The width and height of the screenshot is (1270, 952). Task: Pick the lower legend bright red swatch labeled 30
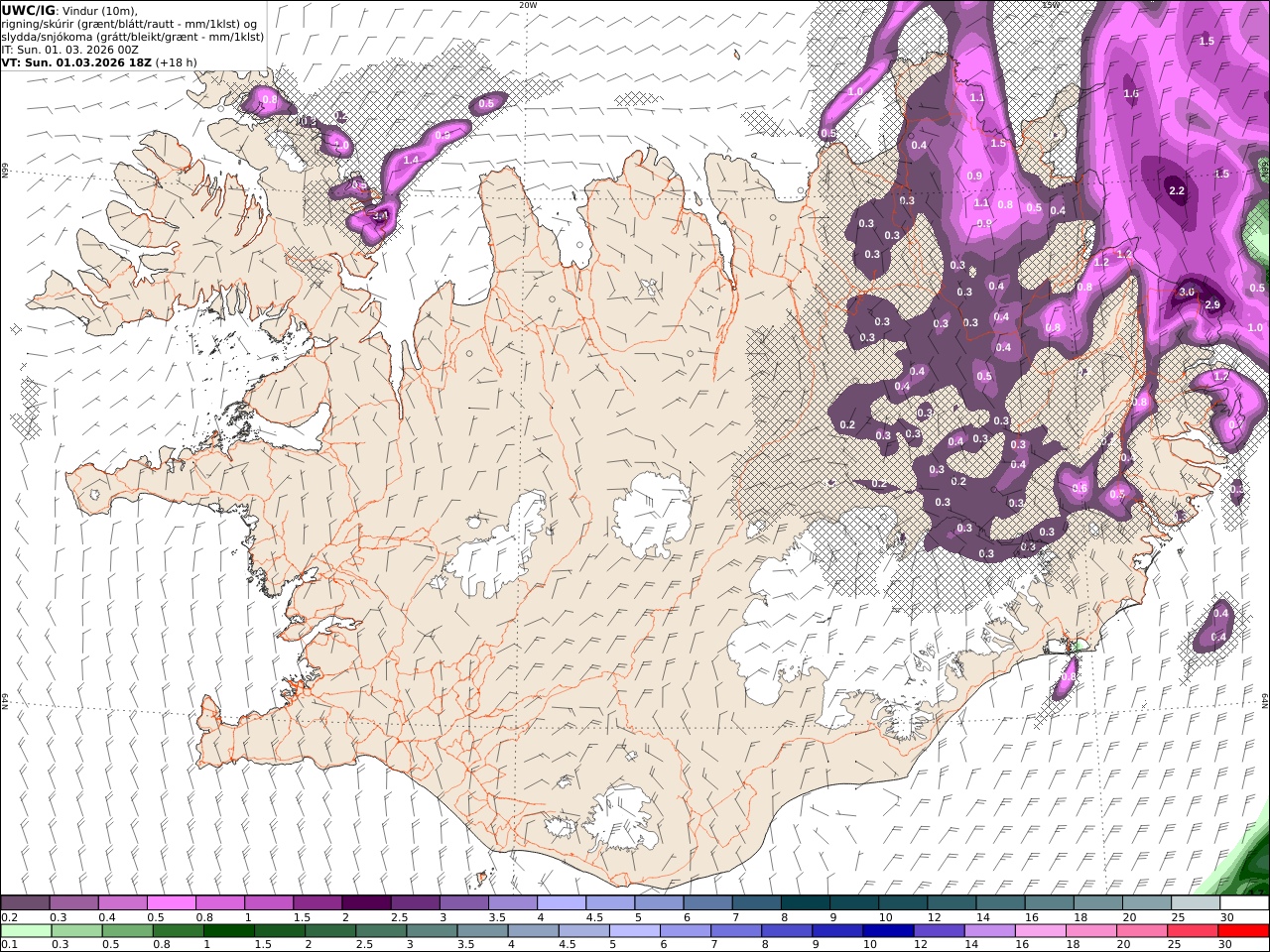point(1244,930)
